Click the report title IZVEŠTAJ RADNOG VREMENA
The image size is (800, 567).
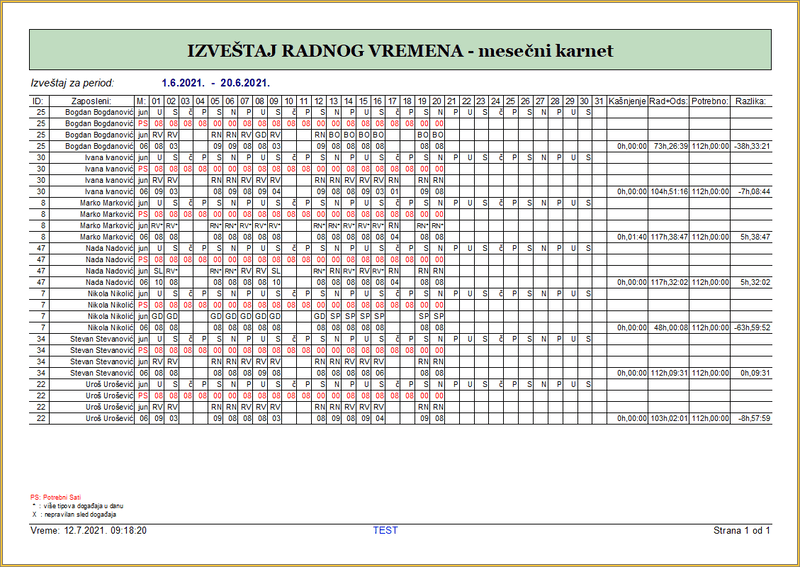pyautogui.click(x=400, y=50)
